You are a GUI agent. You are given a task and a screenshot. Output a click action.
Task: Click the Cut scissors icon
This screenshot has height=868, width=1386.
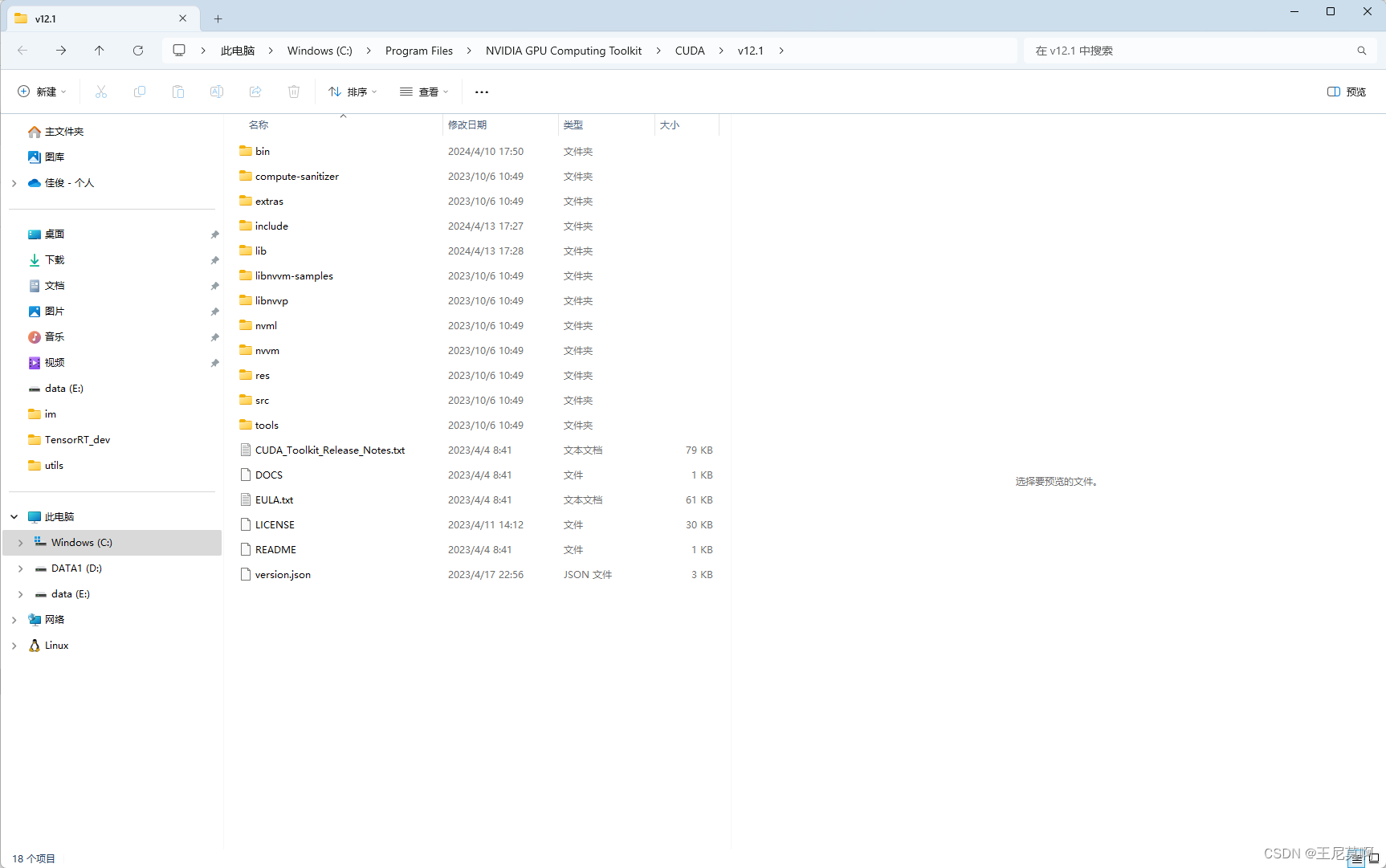[x=101, y=92]
